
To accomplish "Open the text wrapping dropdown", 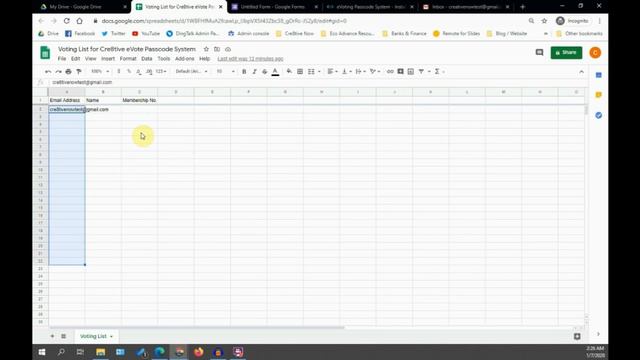I will pos(360,71).
